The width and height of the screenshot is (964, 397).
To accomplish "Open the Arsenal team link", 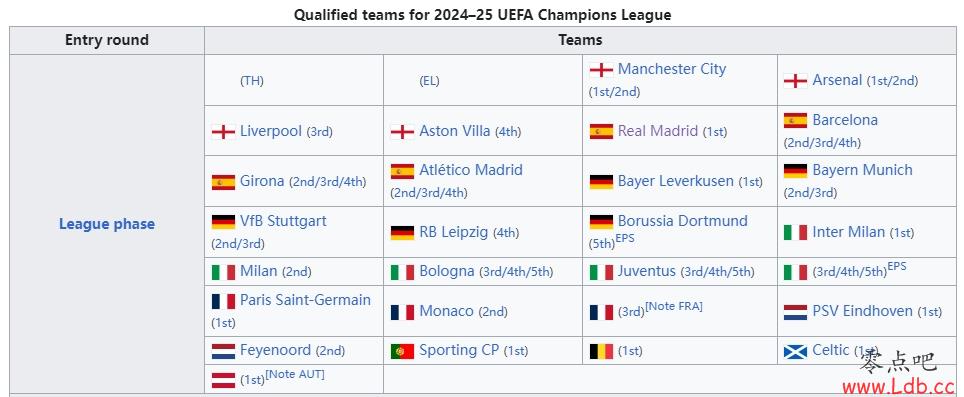I will [837, 80].
